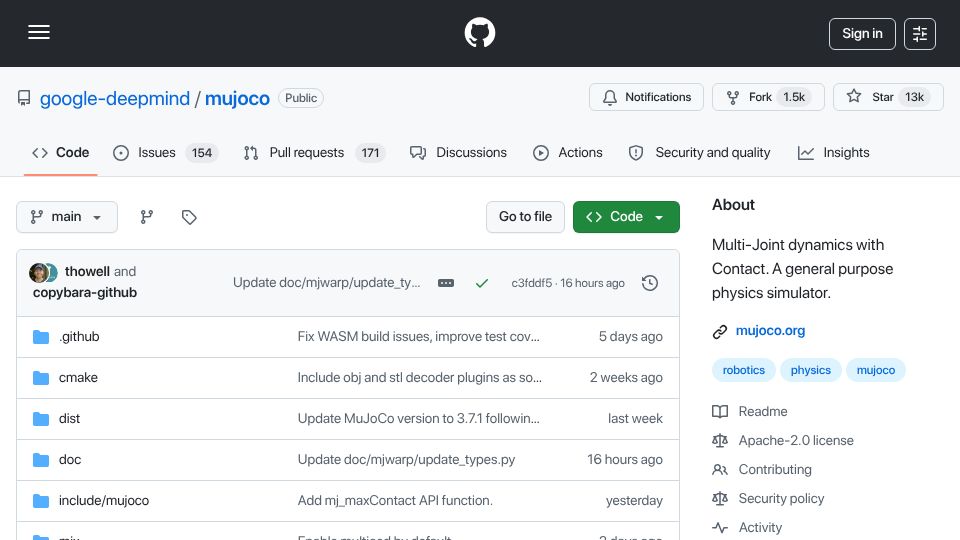
Task: Select the mujoco topic tag
Action: pos(876,370)
